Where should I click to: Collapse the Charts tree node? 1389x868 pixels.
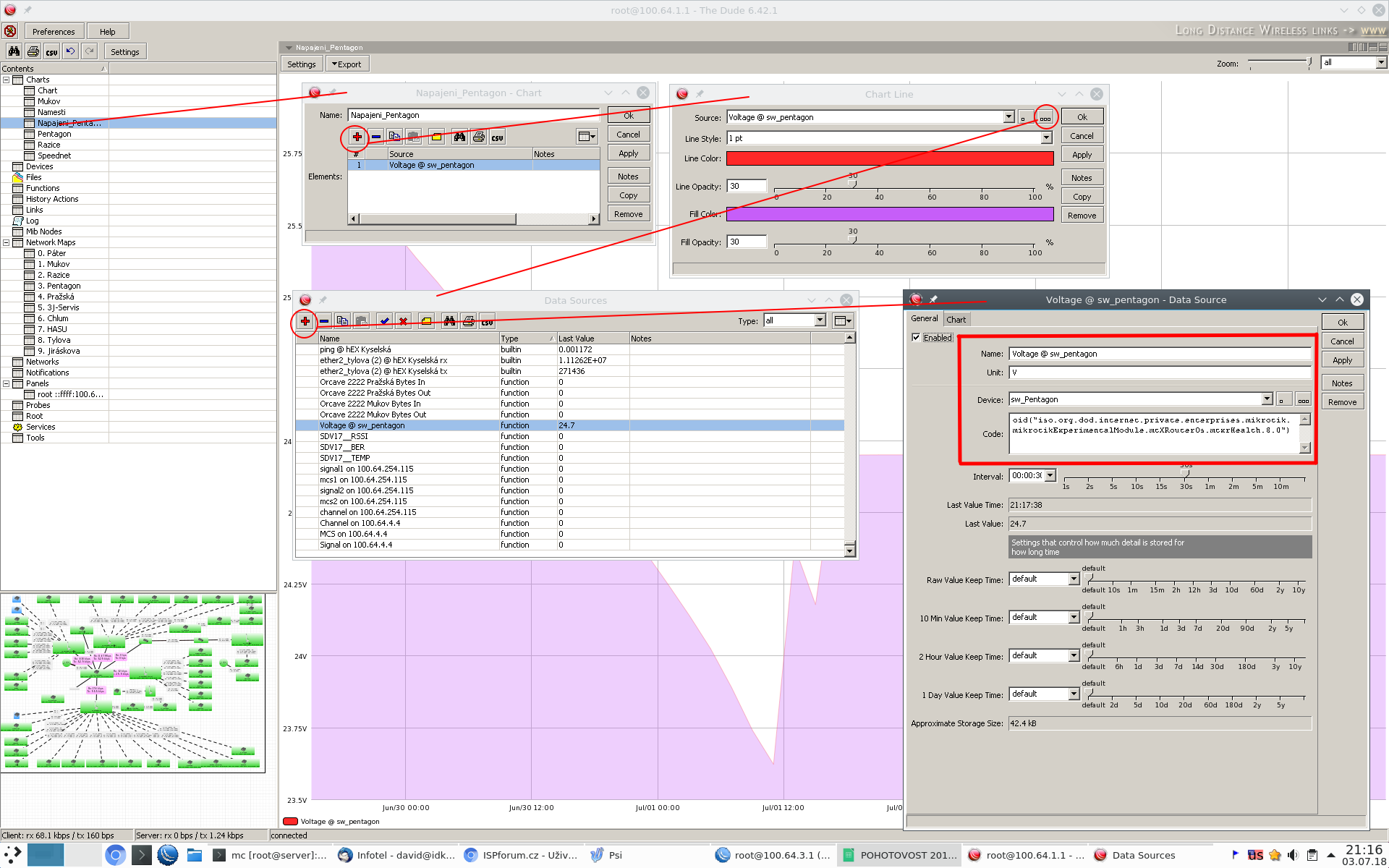(6, 80)
